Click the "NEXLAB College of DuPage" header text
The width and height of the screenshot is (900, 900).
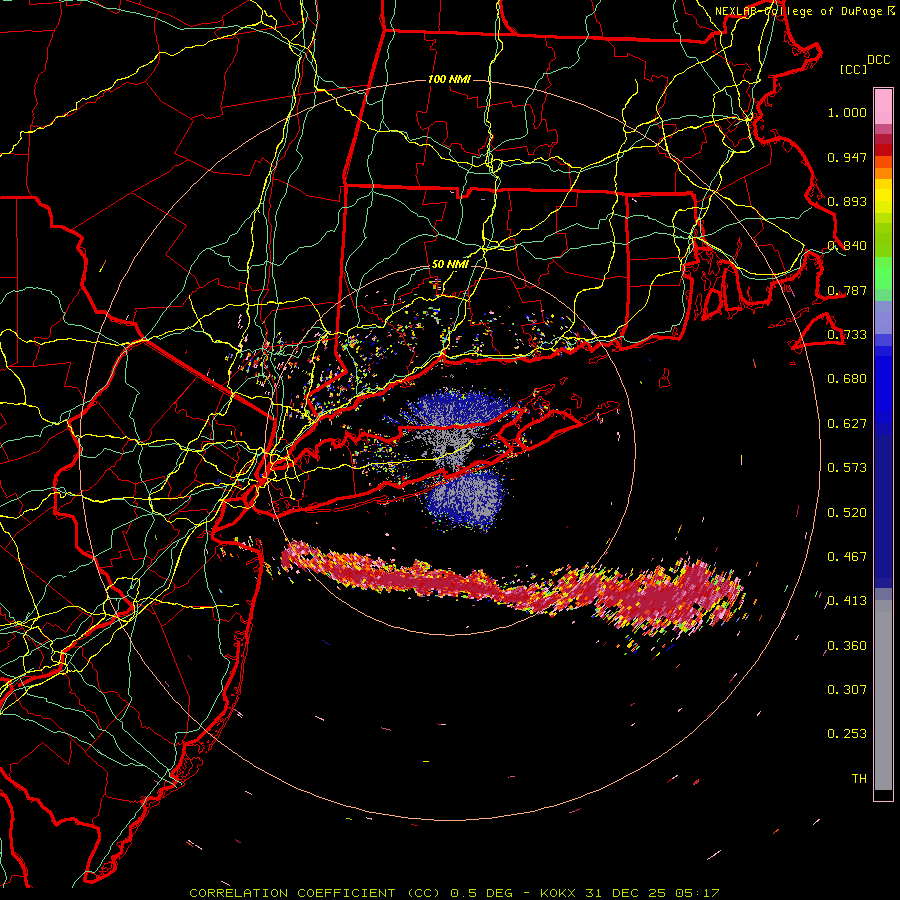(798, 11)
